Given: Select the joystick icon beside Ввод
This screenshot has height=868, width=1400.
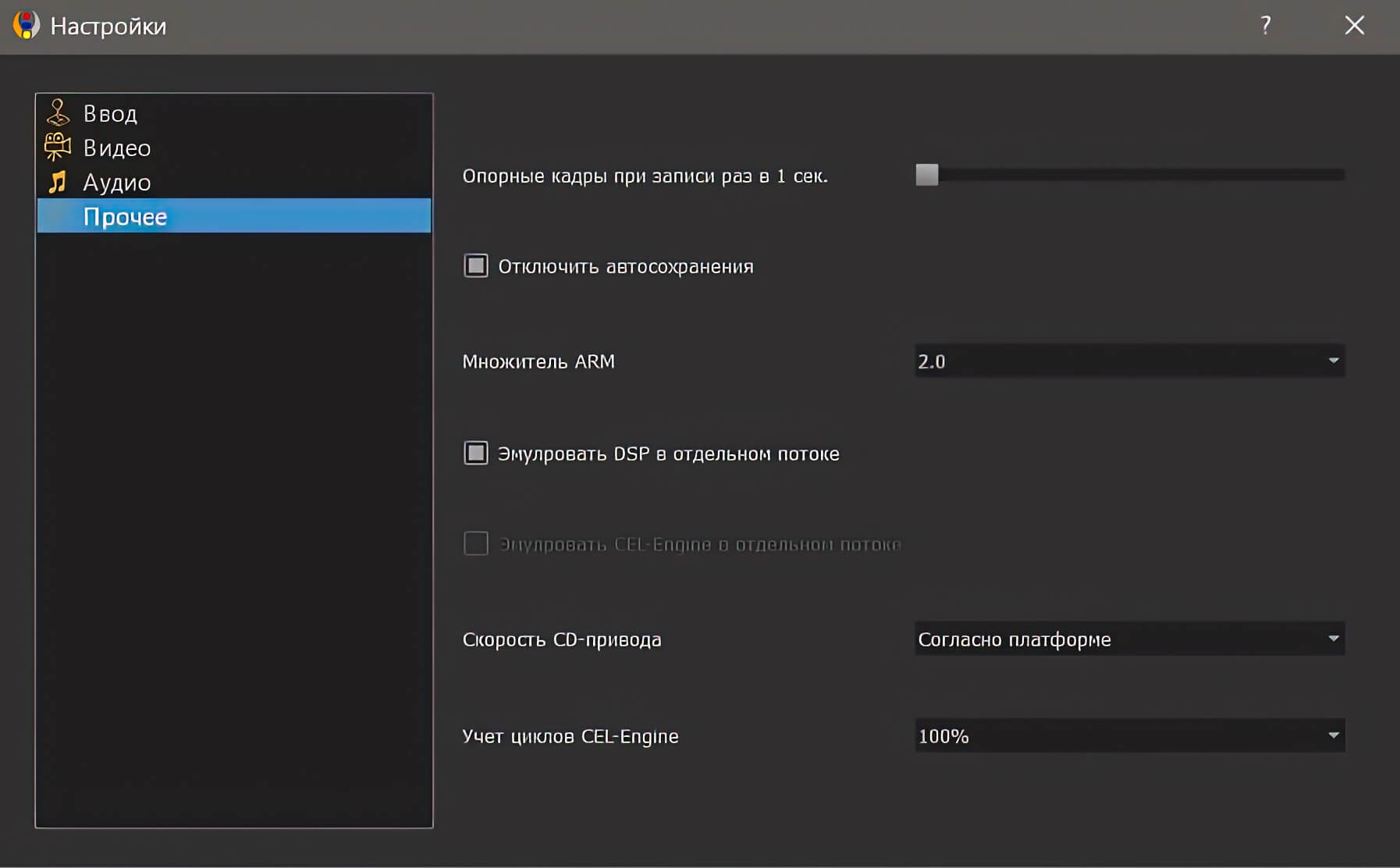Looking at the screenshot, I should (59, 112).
